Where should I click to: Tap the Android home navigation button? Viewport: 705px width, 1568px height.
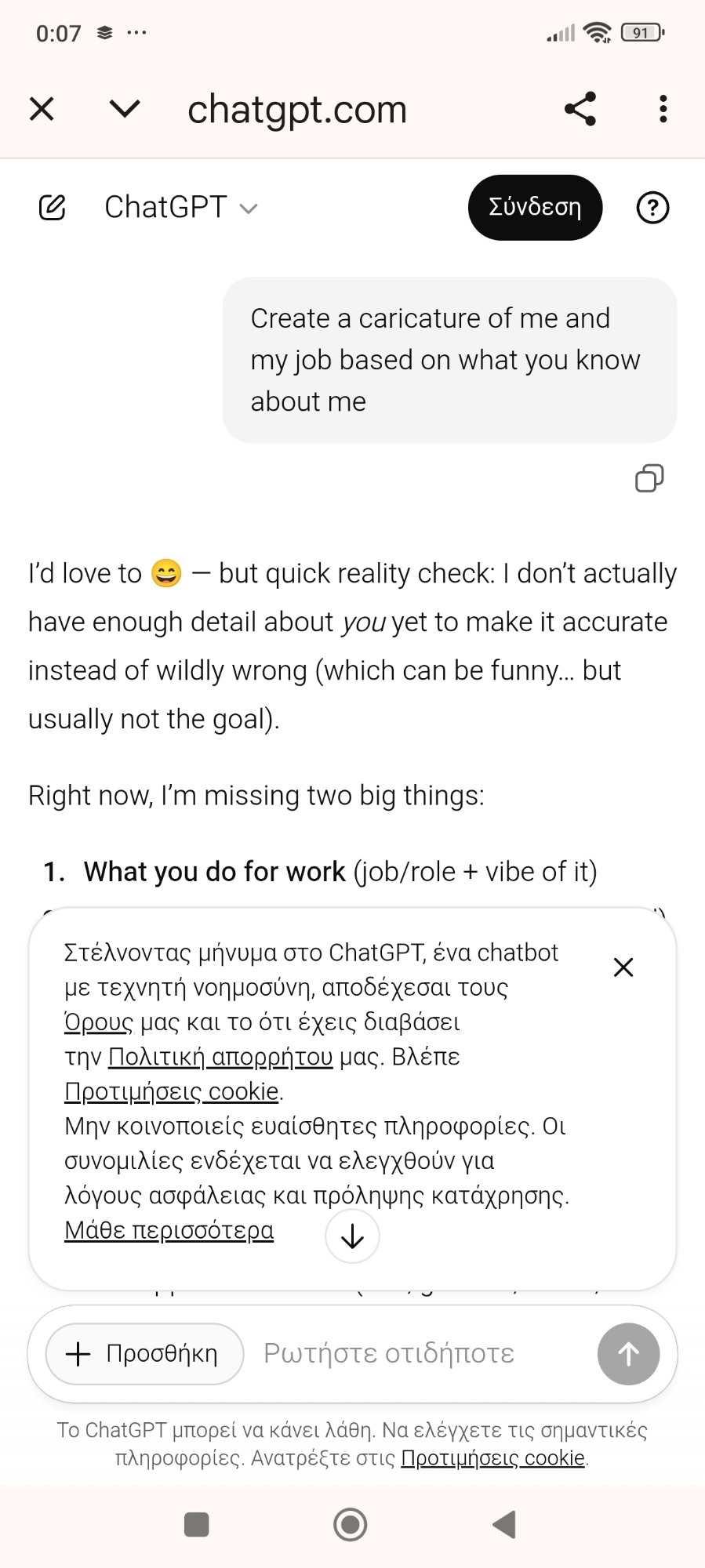pyautogui.click(x=351, y=1525)
